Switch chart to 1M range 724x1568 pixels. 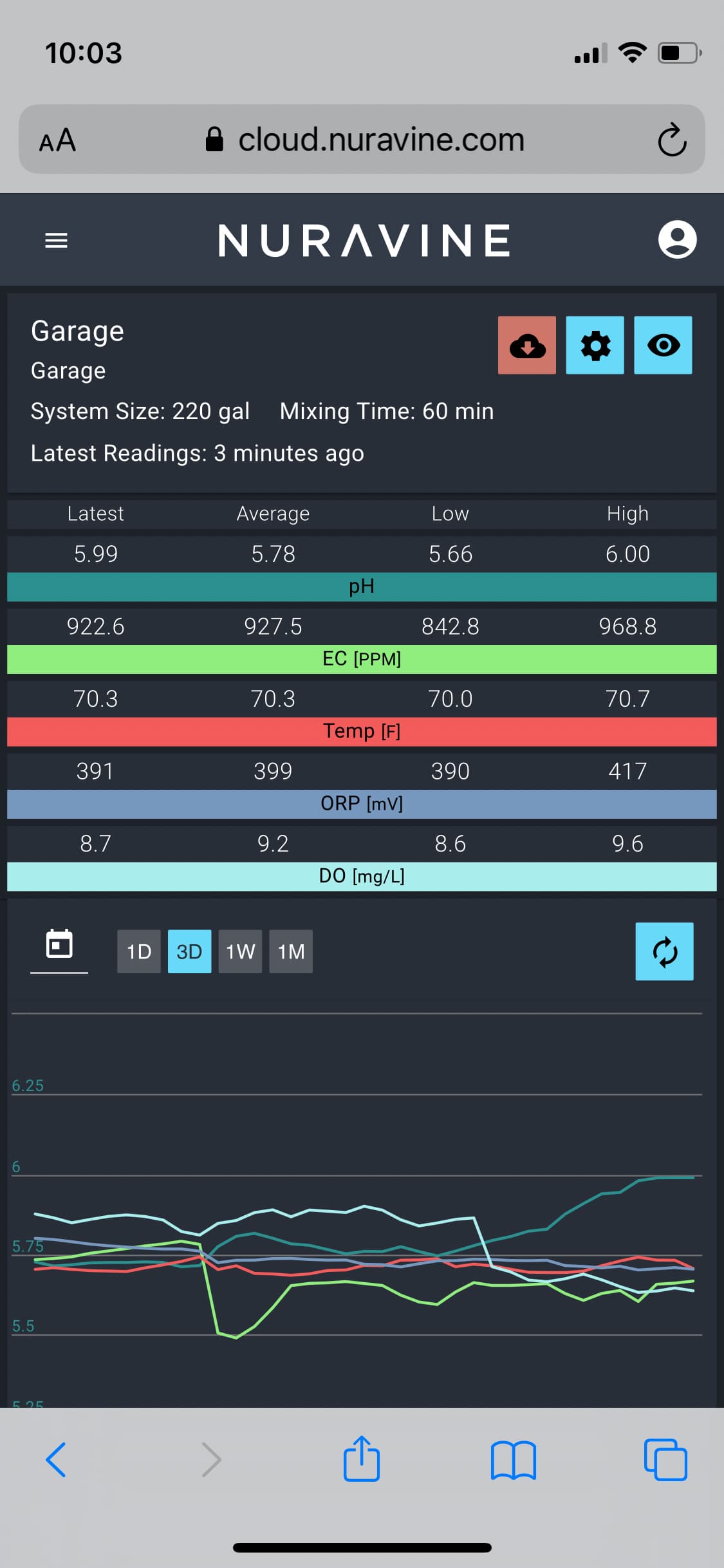coord(291,951)
